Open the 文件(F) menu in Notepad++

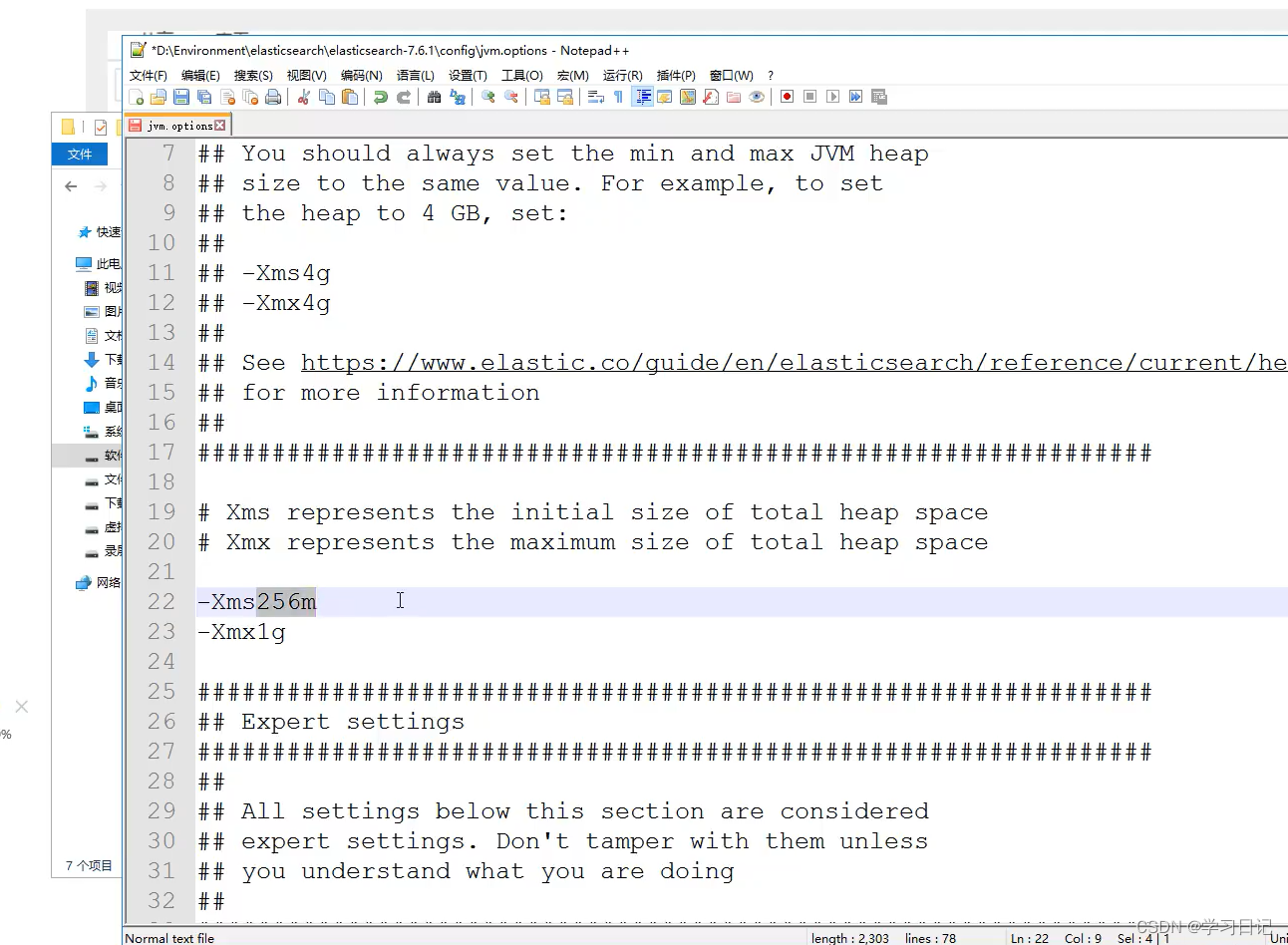click(x=149, y=76)
